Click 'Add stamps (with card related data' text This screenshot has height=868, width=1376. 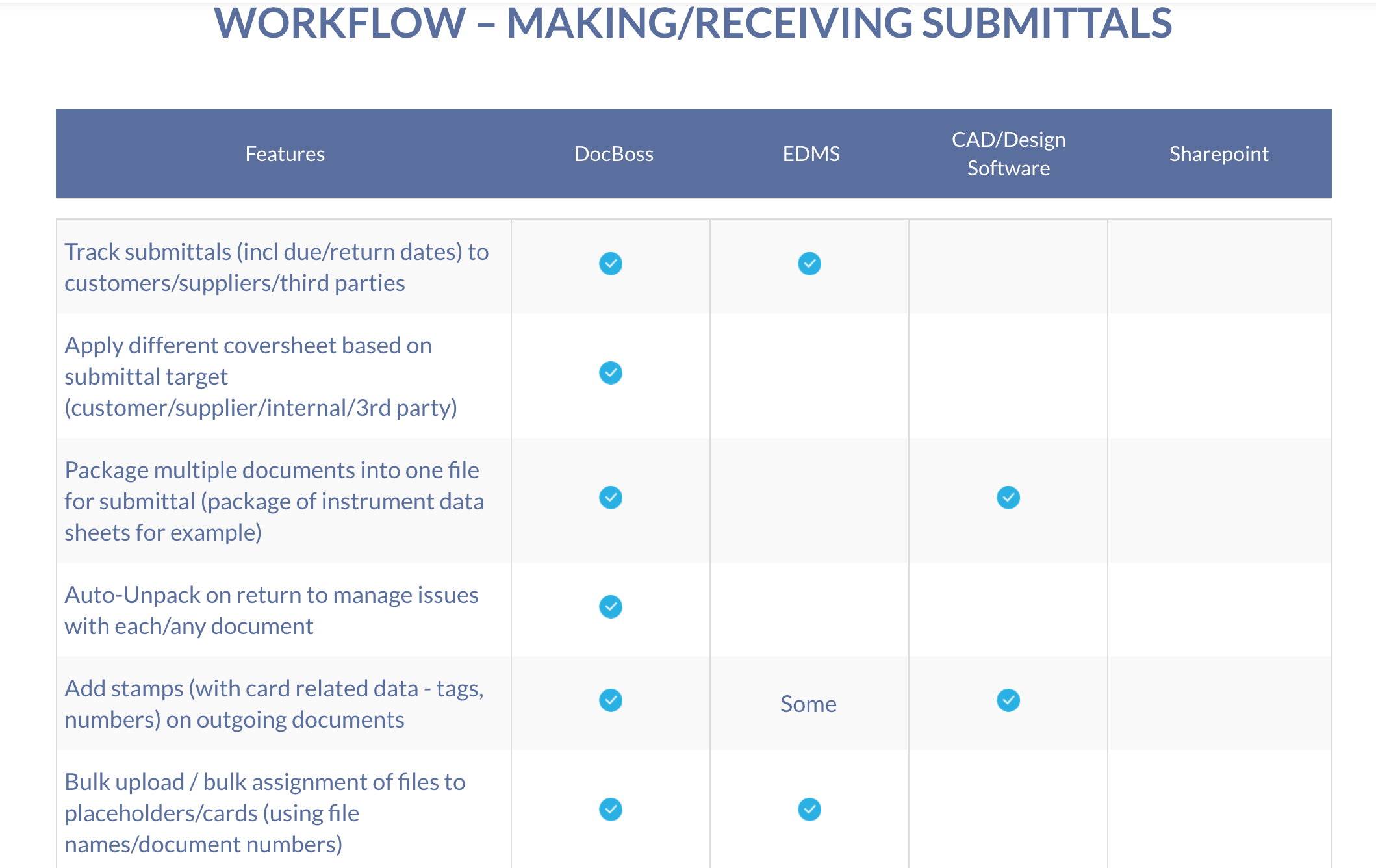(x=241, y=689)
